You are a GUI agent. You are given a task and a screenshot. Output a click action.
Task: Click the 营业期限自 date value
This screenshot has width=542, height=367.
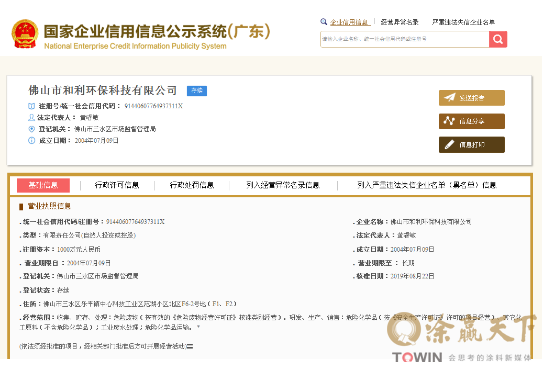click(88, 263)
